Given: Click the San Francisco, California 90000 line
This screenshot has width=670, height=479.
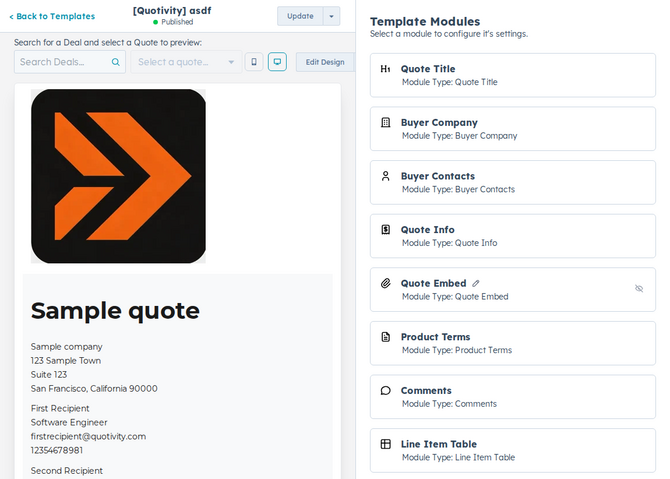Looking at the screenshot, I should (x=94, y=388).
